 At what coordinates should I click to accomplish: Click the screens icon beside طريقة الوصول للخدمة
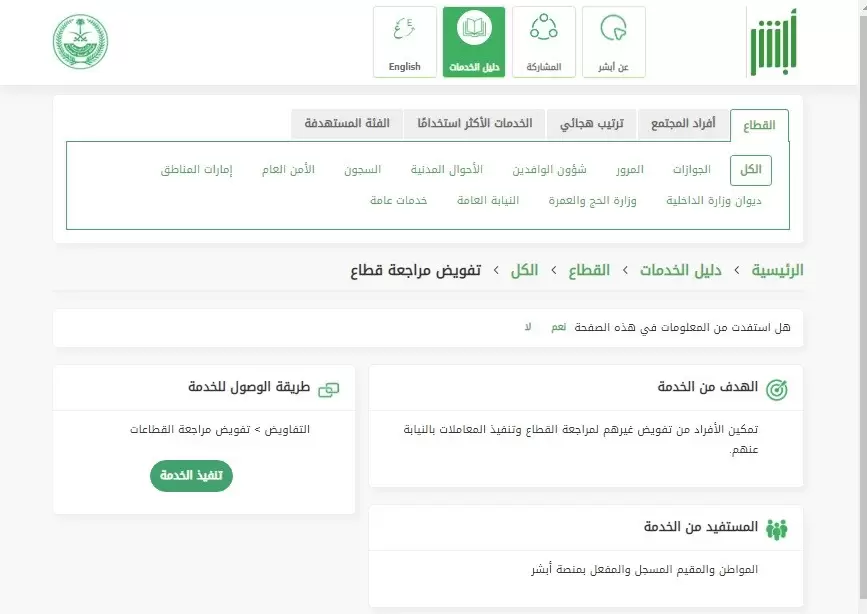click(x=328, y=390)
